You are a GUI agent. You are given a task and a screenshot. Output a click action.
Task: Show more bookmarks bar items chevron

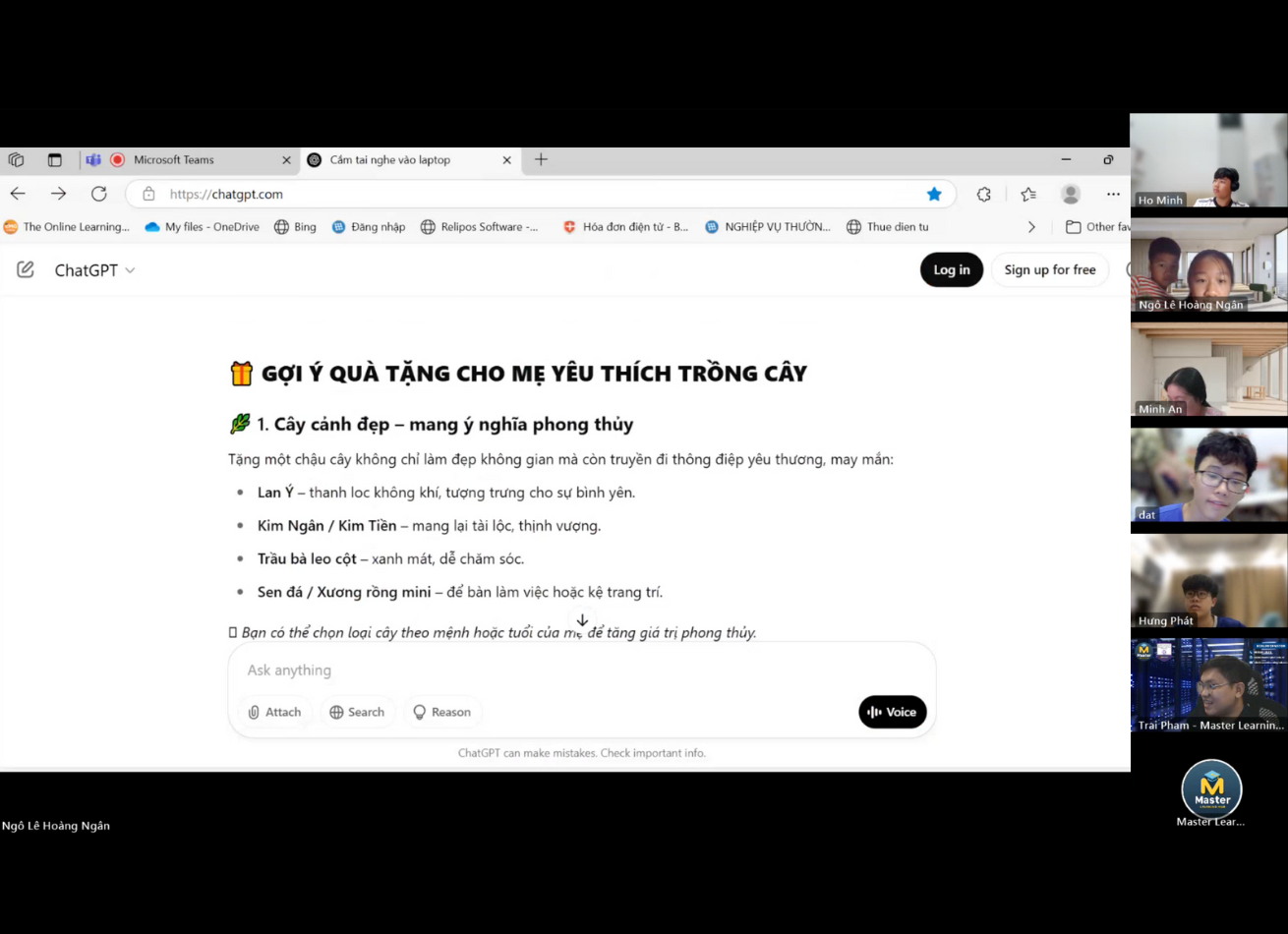coord(1031,227)
